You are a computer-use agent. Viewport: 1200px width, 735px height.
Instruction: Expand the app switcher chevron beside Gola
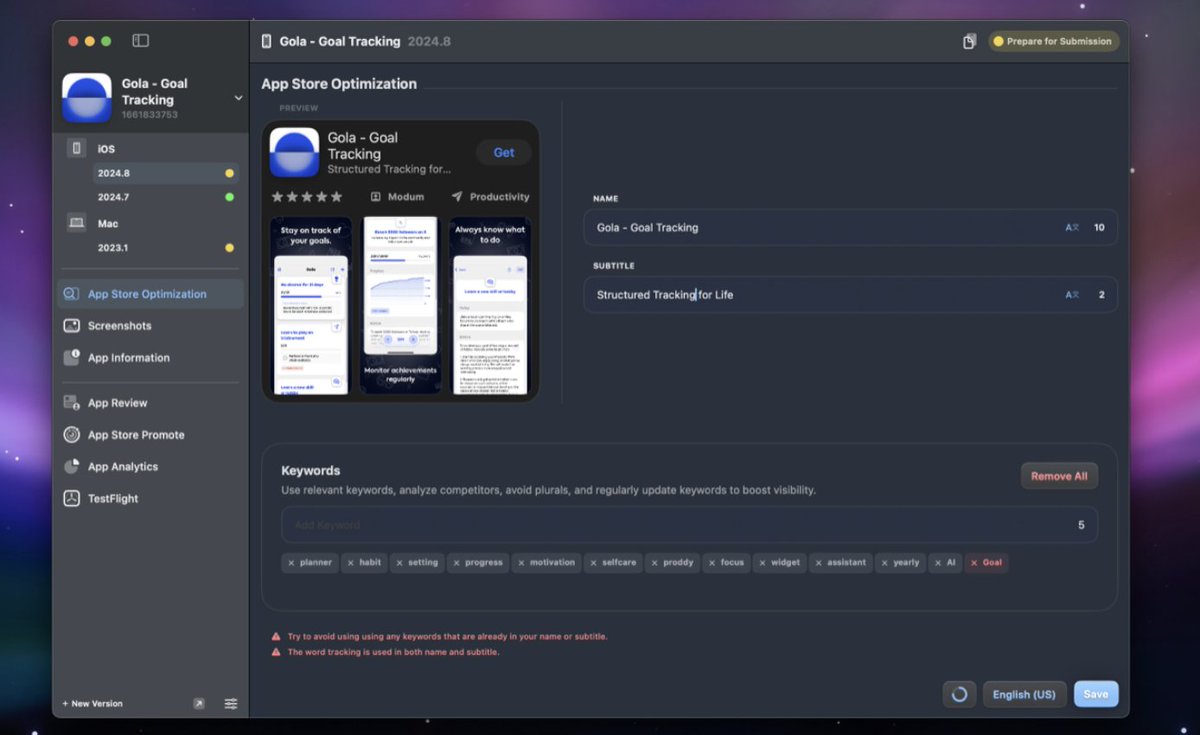(238, 98)
